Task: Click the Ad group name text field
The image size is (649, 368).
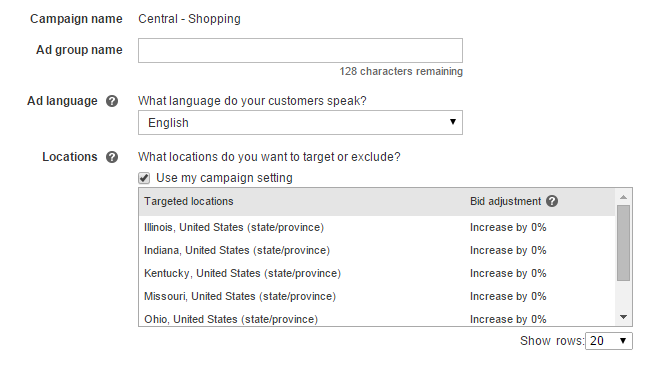Action: (x=300, y=51)
